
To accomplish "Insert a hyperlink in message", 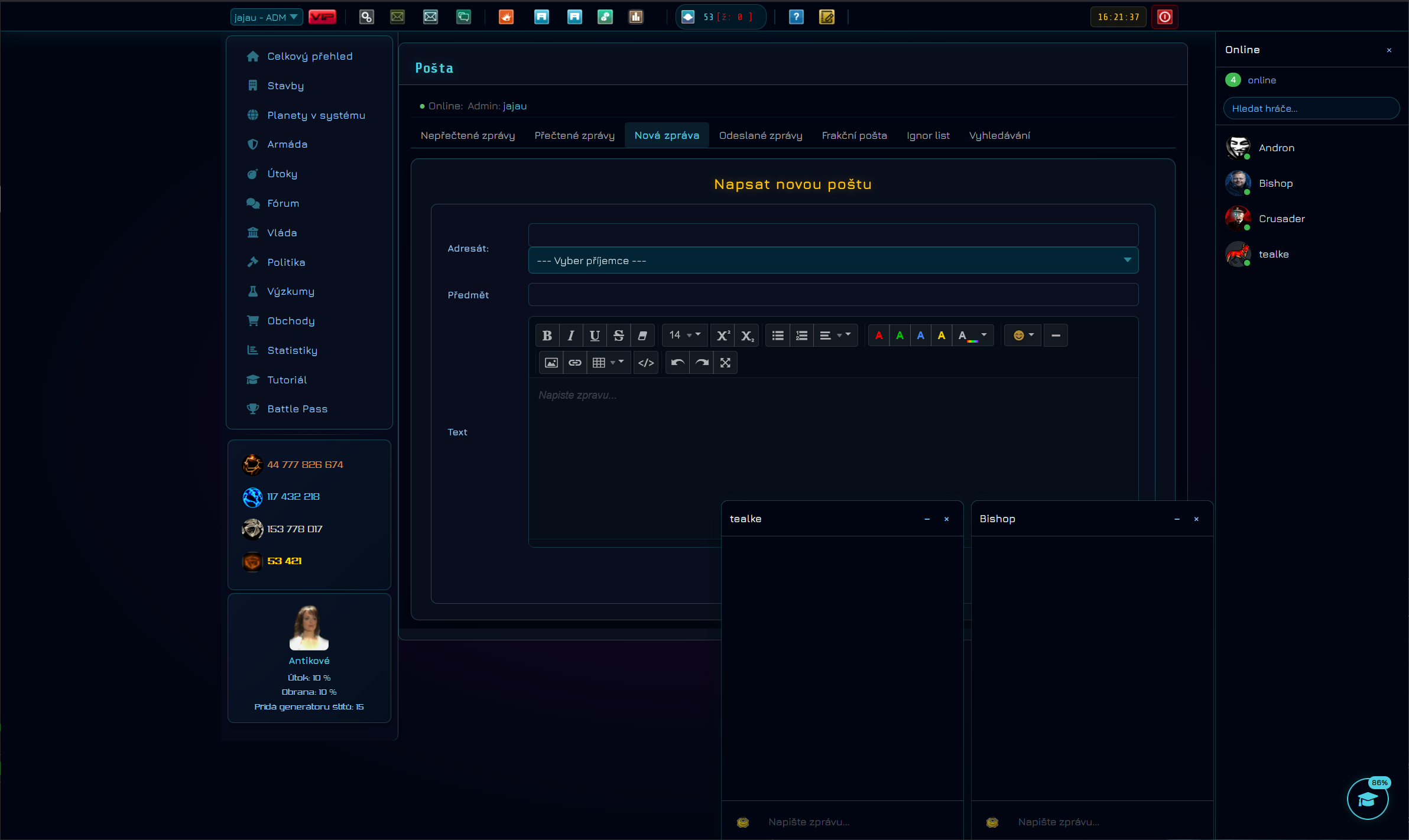I will tap(575, 363).
